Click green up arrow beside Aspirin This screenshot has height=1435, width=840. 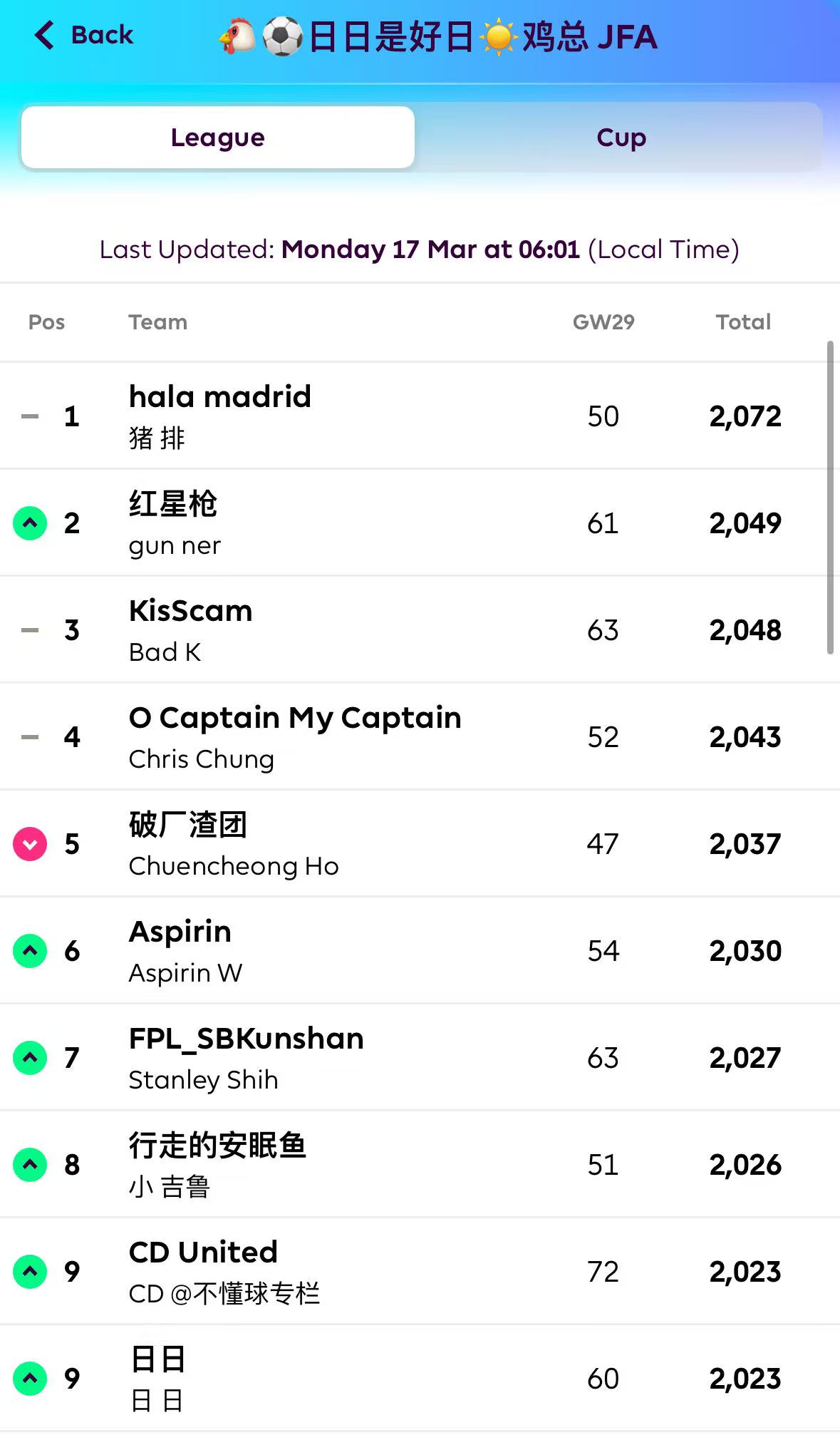(x=30, y=951)
